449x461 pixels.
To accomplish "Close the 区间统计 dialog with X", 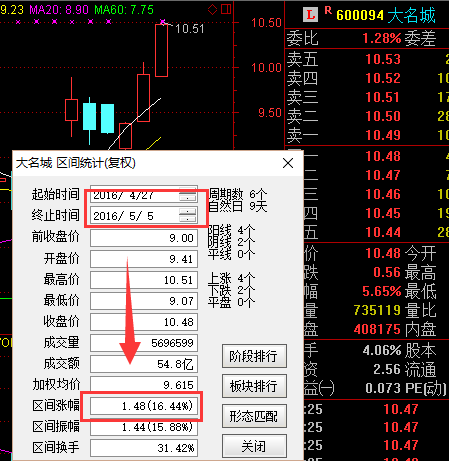I will pos(288,163).
